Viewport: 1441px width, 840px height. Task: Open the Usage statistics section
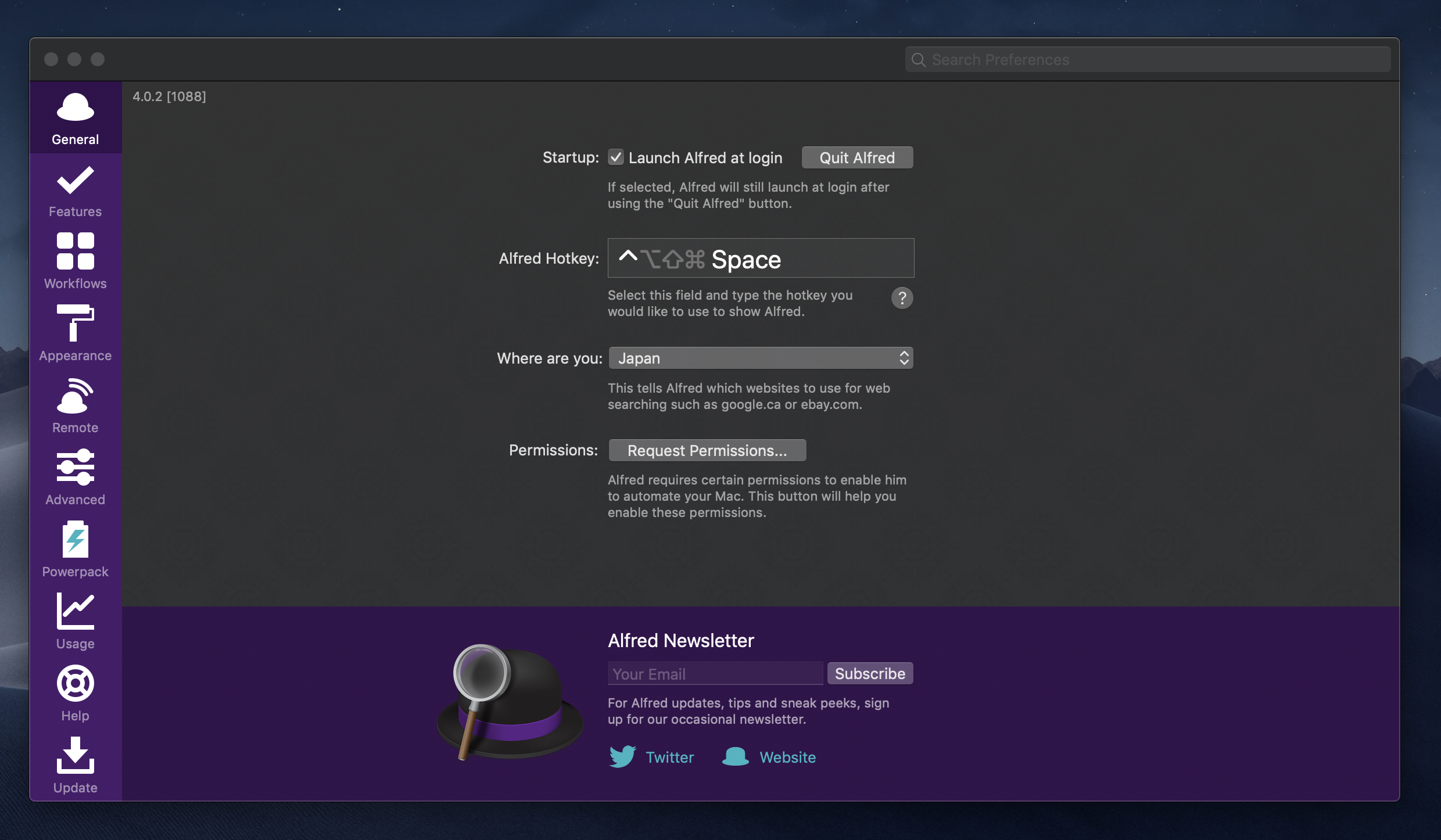coord(76,622)
